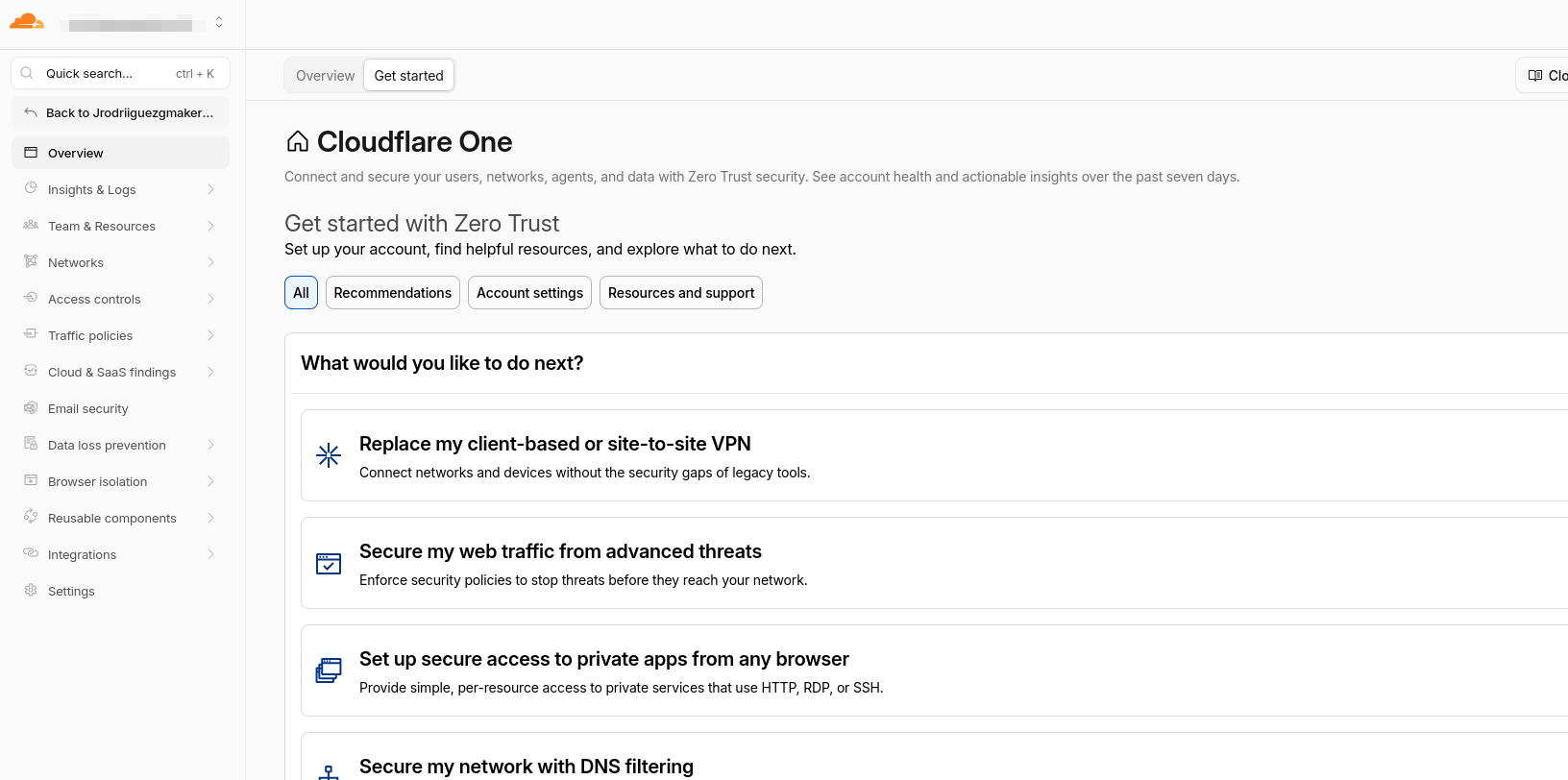Click the Browser isolation icon
Image resolution: width=1568 pixels, height=780 pixels.
click(x=31, y=481)
